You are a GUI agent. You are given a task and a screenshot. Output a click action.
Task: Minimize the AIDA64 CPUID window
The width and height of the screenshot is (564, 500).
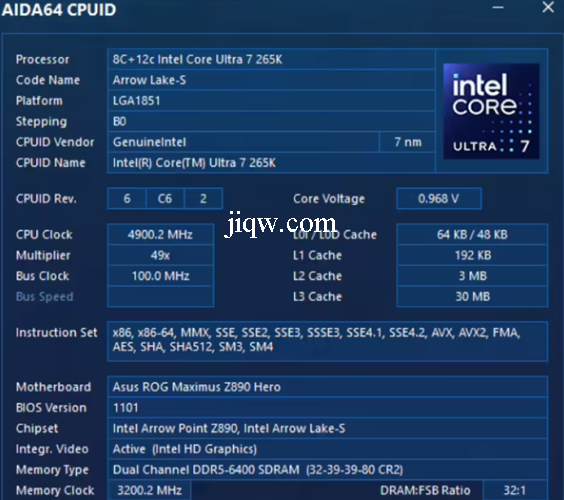tap(497, 7)
